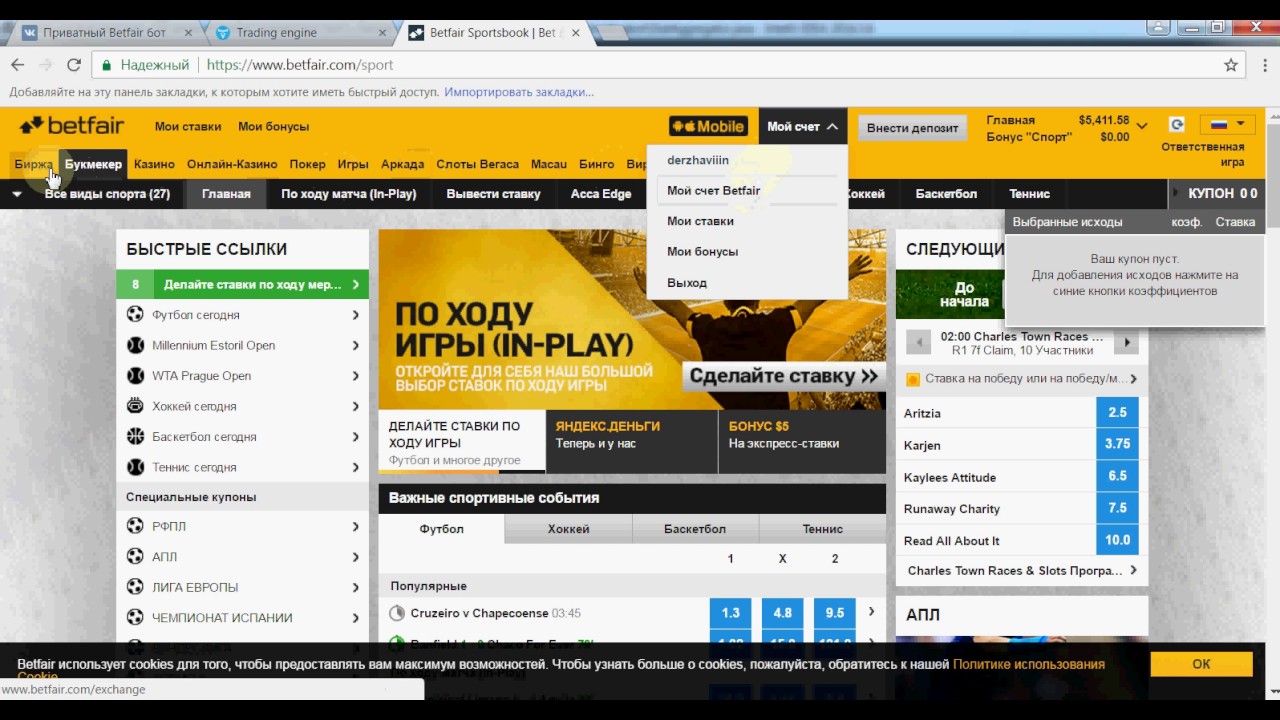1280x720 pixels.
Task: Click tennis icon beside WTA Prague Open
Action: pos(135,376)
